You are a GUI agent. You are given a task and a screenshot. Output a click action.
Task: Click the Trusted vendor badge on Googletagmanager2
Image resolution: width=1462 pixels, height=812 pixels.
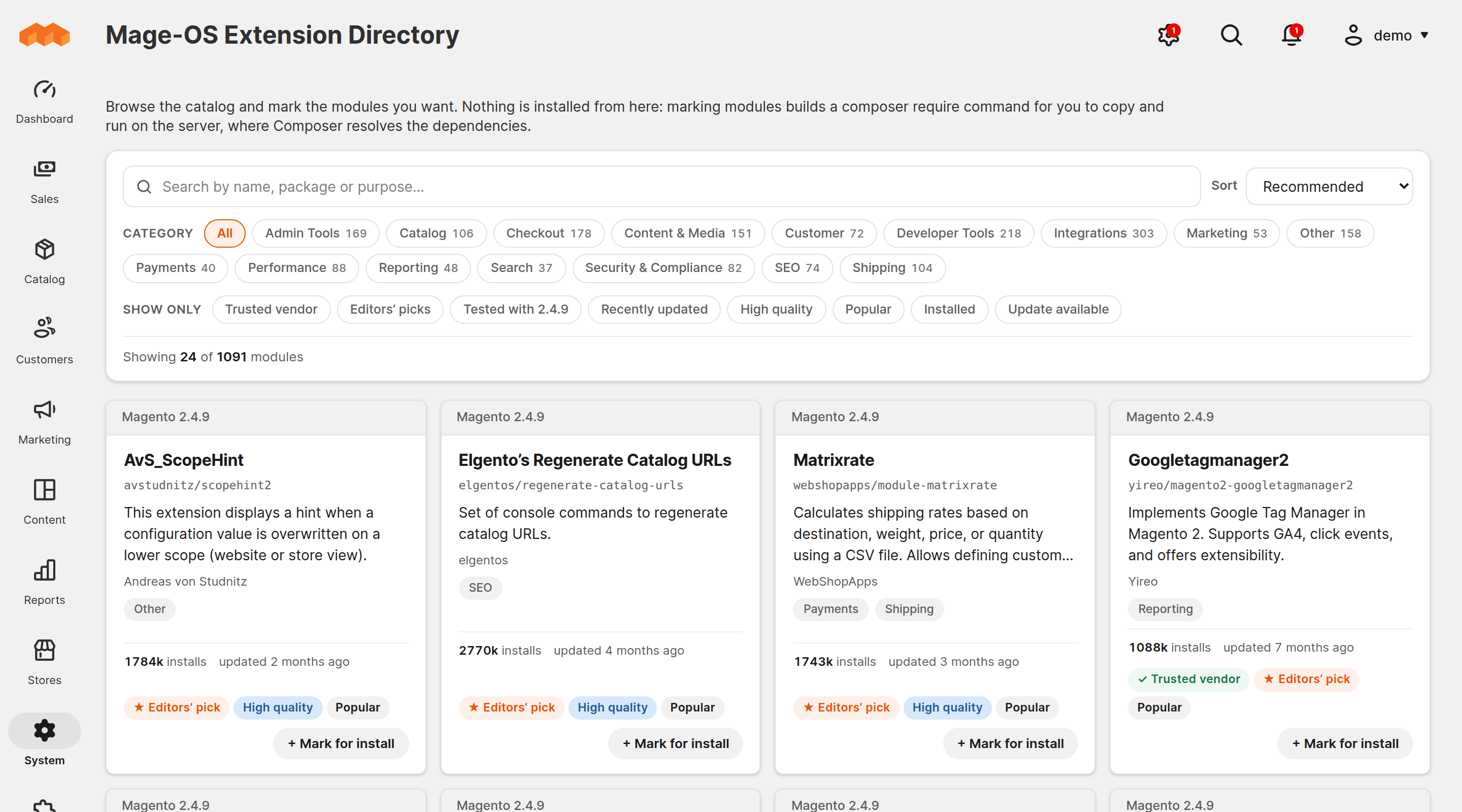coord(1188,679)
